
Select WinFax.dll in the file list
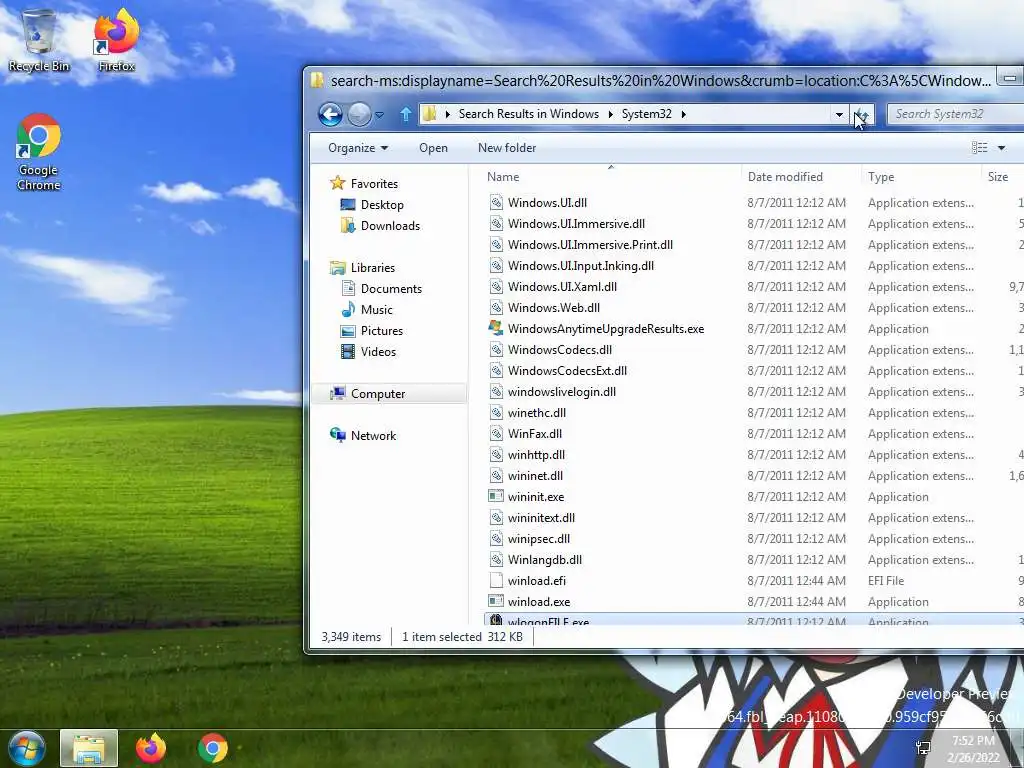(x=535, y=434)
